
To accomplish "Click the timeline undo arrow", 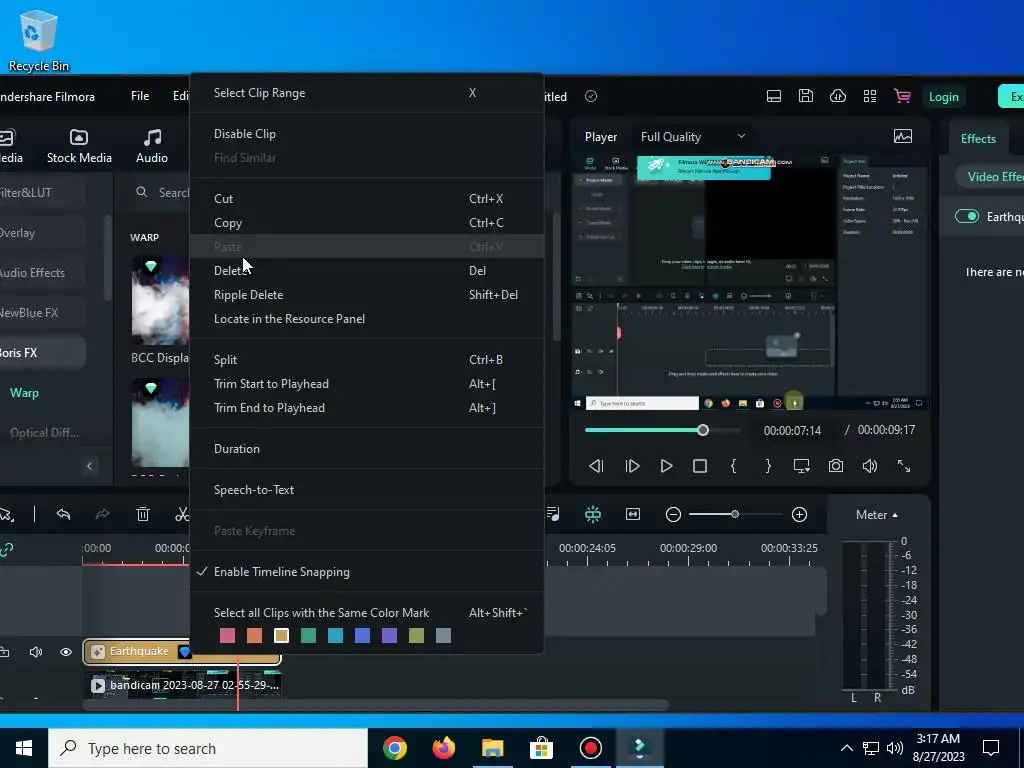I will (x=63, y=515).
